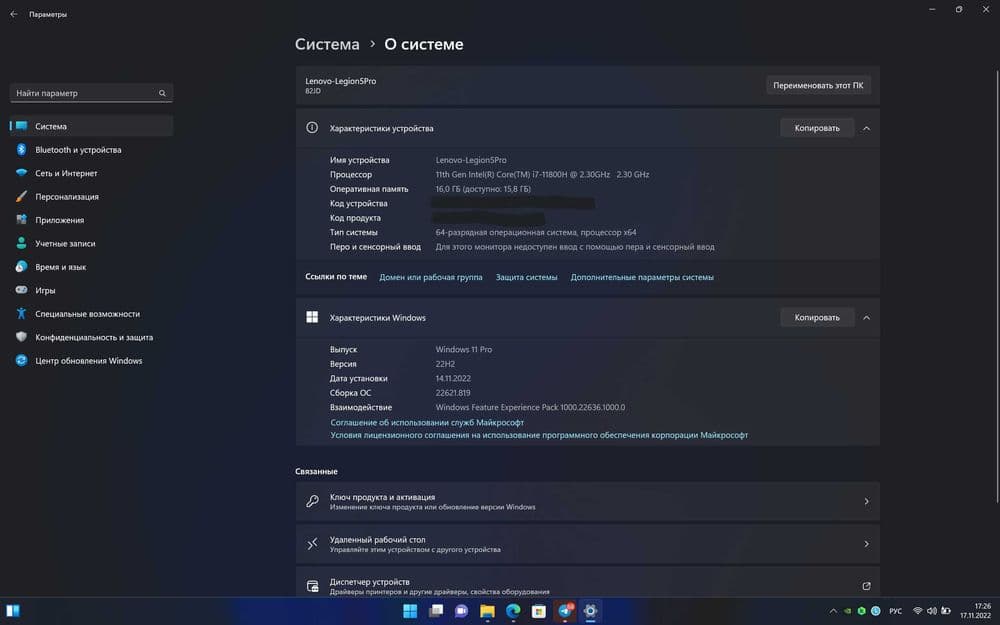Open Task View on the taskbar
The image size is (1000, 625).
[x=436, y=611]
